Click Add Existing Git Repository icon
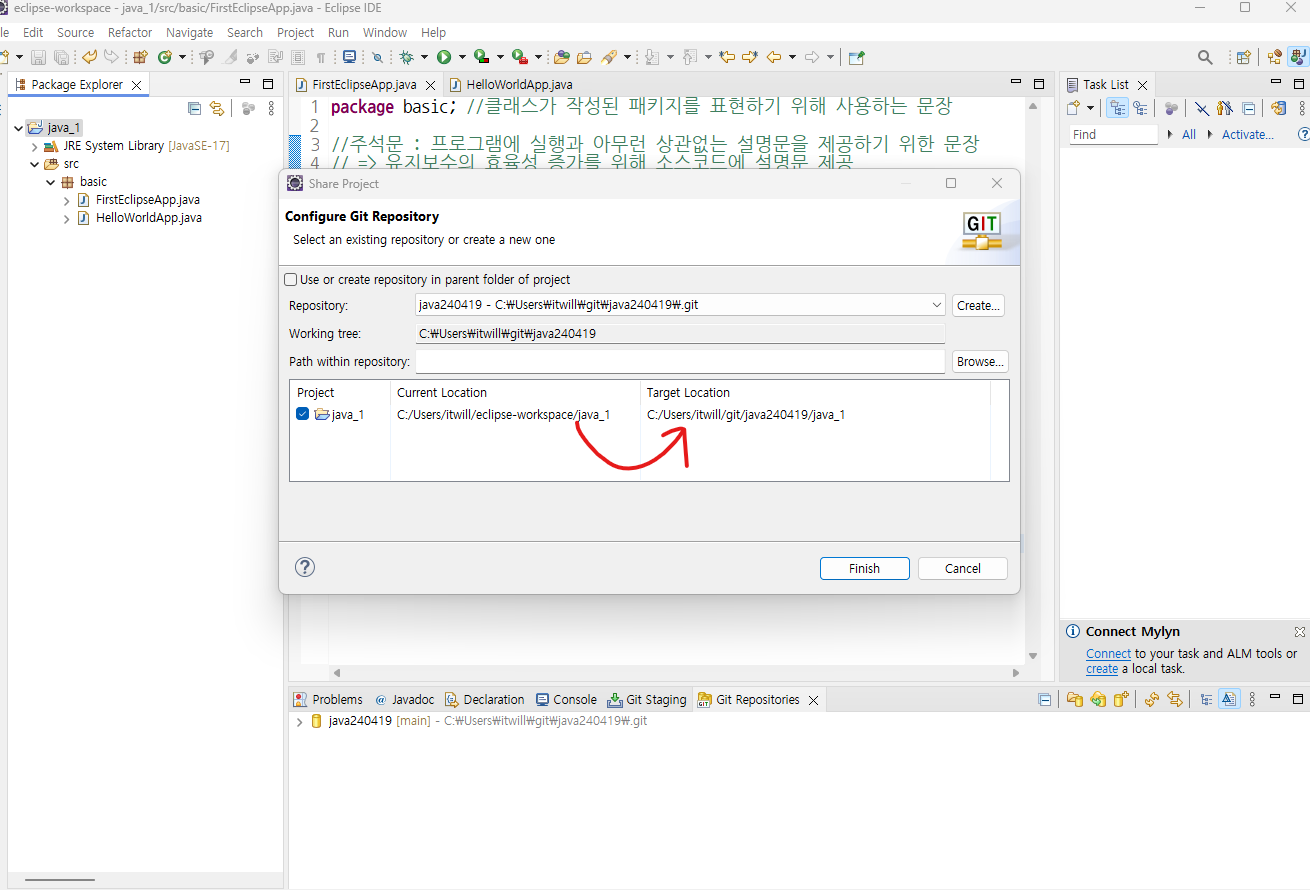 coord(1075,699)
